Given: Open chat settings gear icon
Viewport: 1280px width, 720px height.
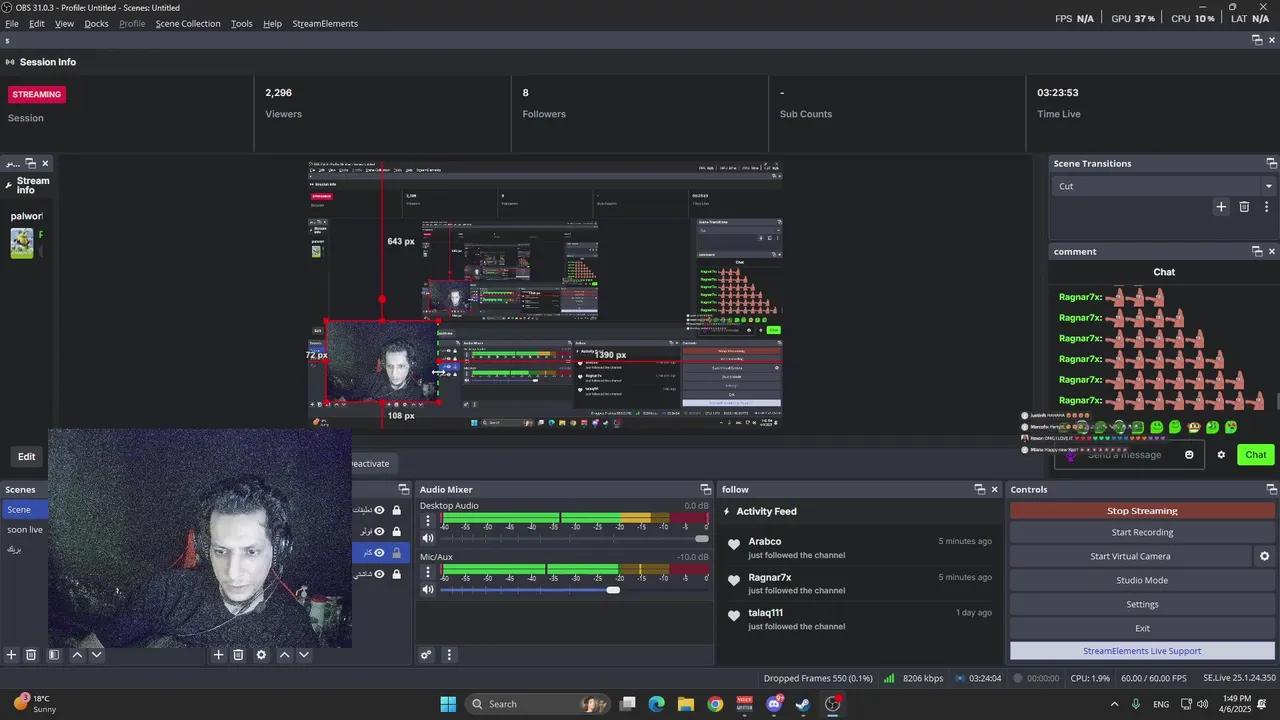Looking at the screenshot, I should click(x=1221, y=455).
